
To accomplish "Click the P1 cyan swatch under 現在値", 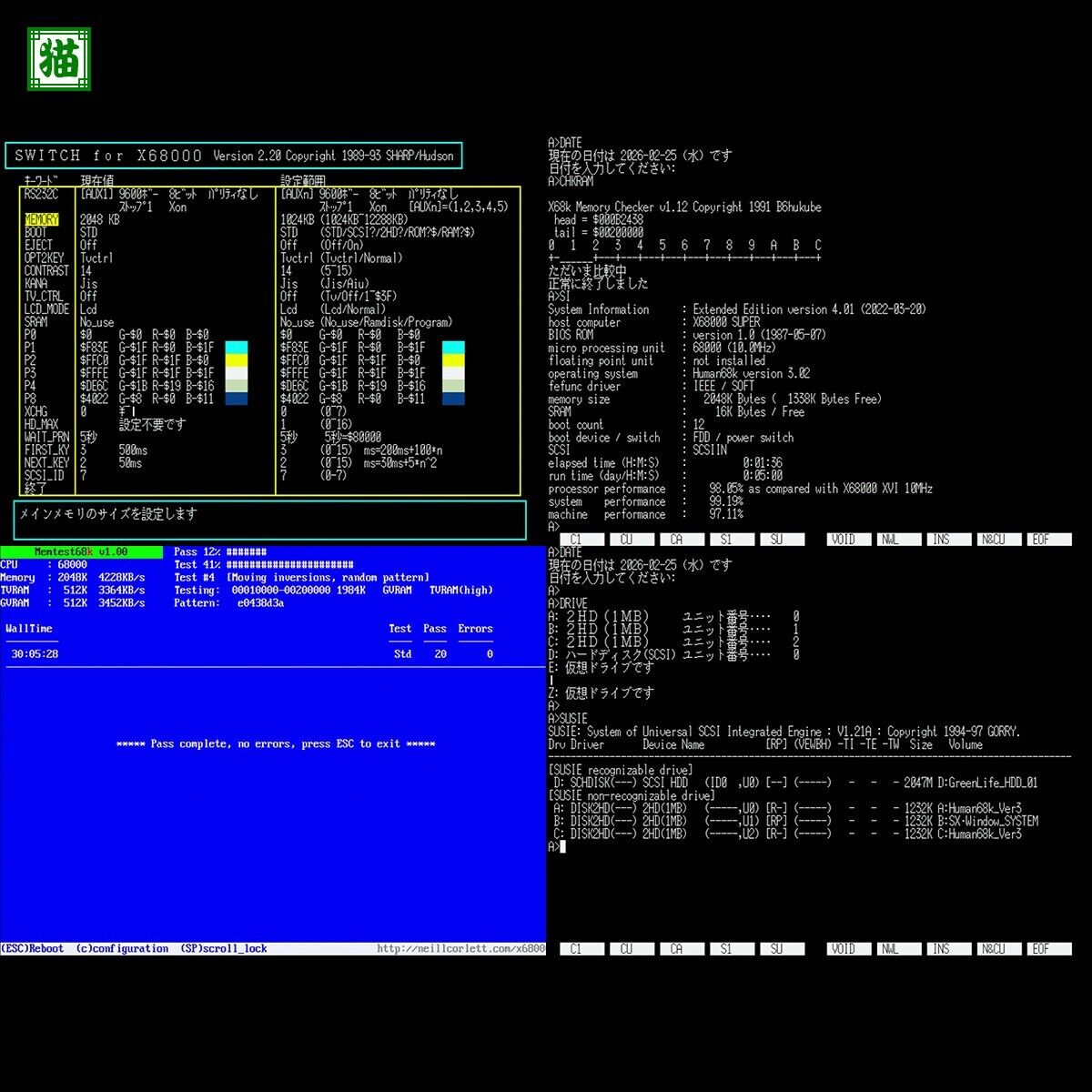I will coord(236,347).
